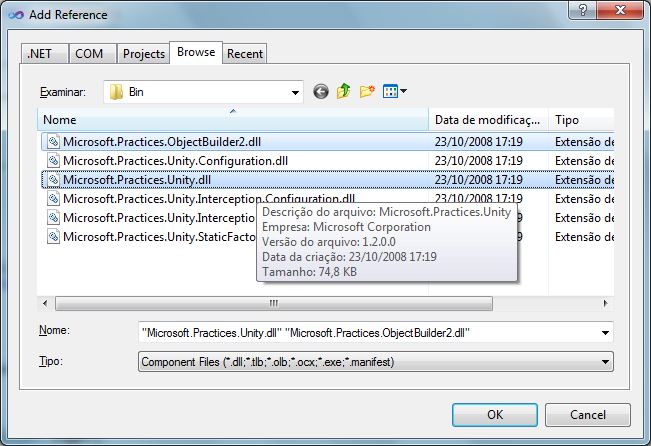Sort by Data de modificação column header

[488, 120]
